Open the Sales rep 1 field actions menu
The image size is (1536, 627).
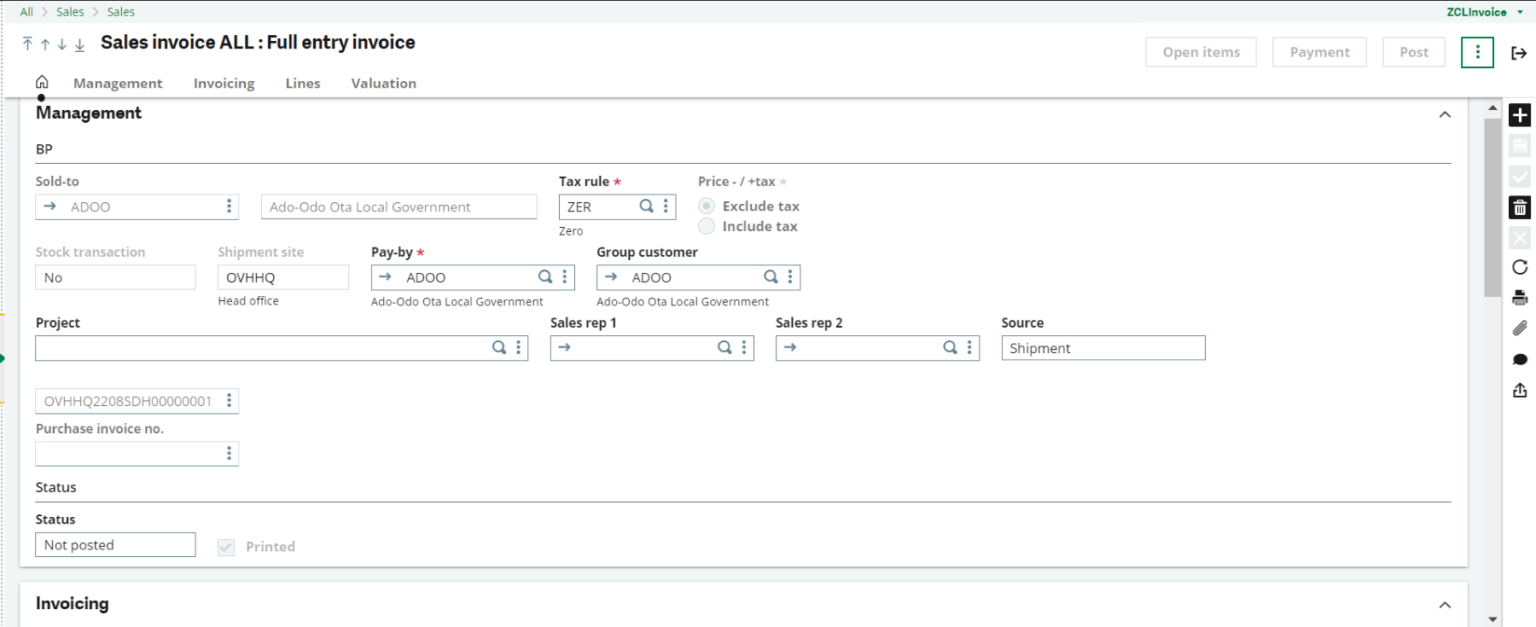point(744,348)
